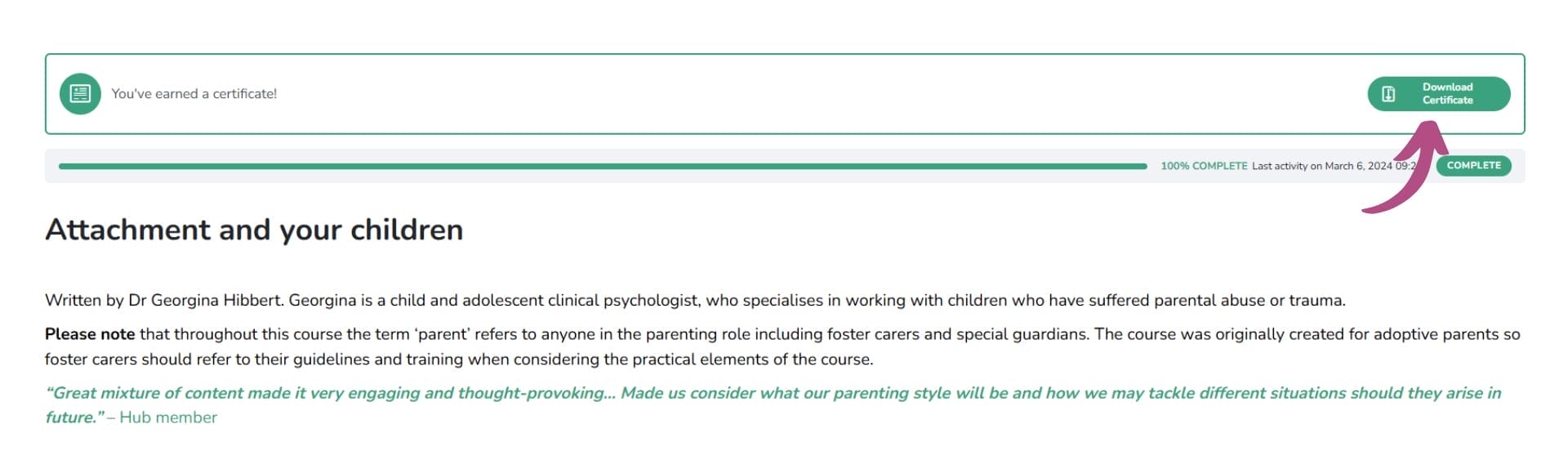This screenshot has height=465, width=1568.
Task: Click the "Hub member" attribution text
Action: [x=168, y=418]
